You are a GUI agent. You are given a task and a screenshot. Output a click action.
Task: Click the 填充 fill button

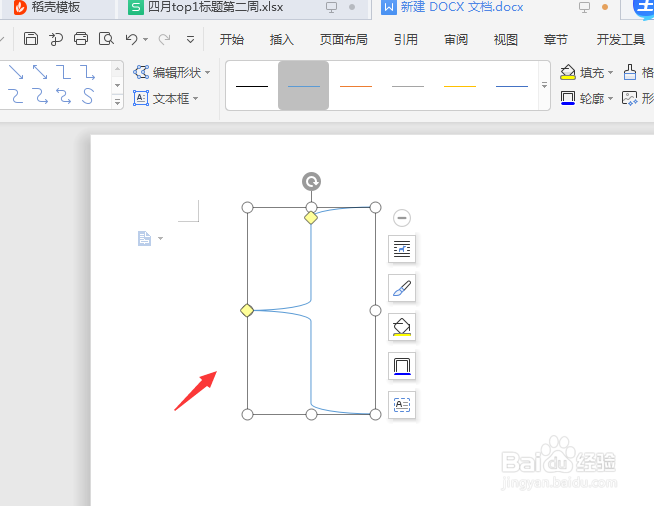click(582, 73)
